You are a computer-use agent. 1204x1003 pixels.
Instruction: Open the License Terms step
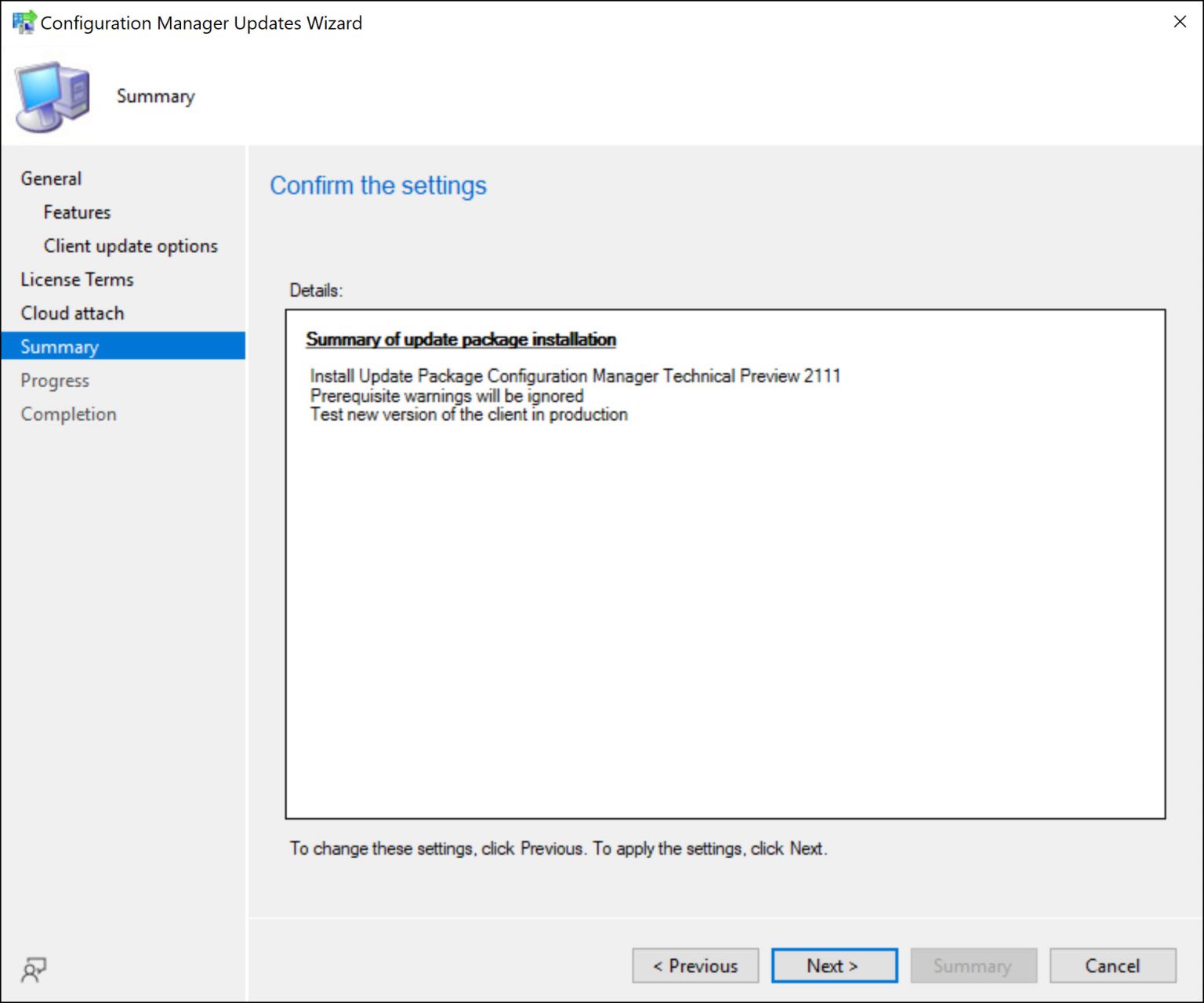pyautogui.click(x=77, y=280)
